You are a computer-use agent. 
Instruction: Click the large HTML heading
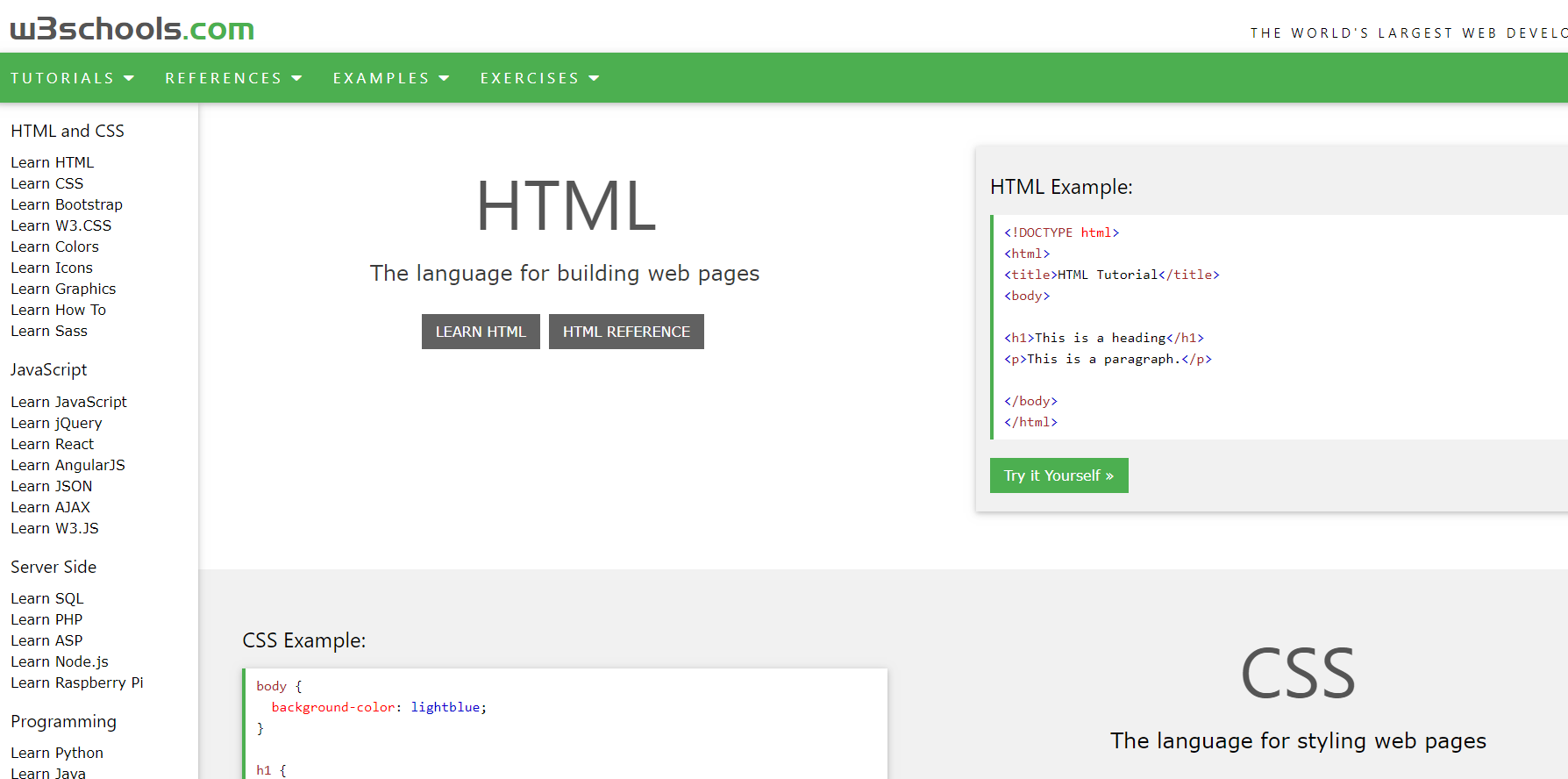tap(566, 206)
